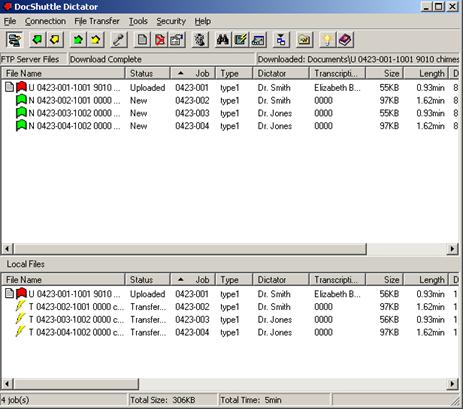
Task: Click the connect to server toolbar icon
Action: [x=14, y=40]
